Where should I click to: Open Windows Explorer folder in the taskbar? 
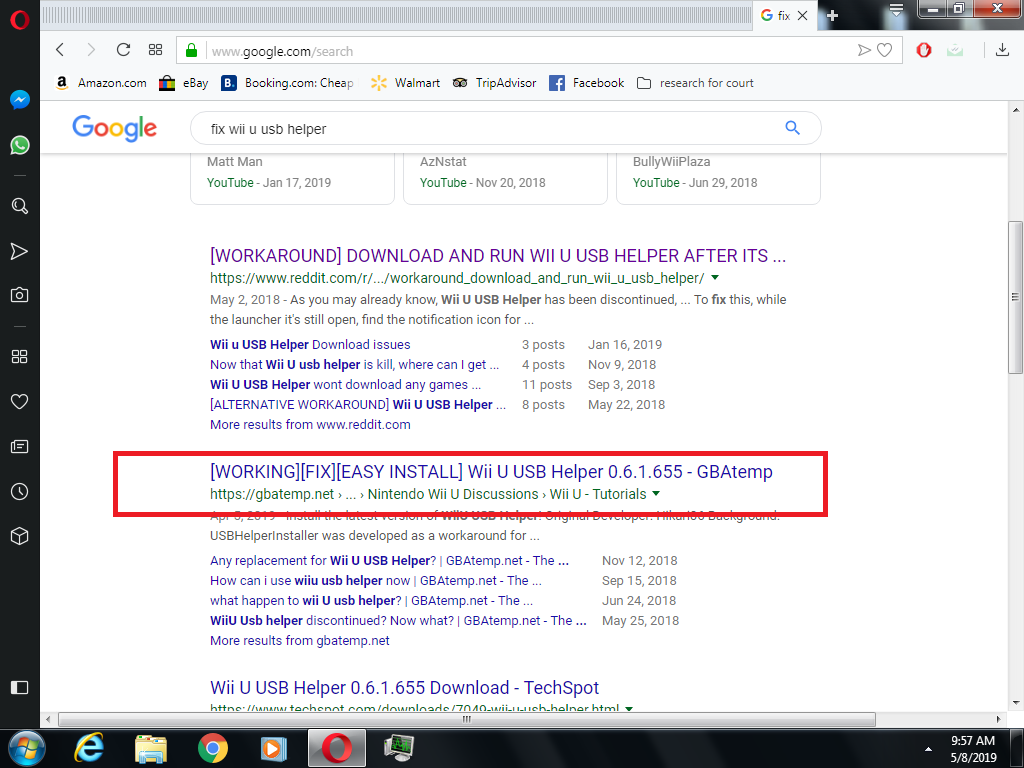pyautogui.click(x=151, y=748)
